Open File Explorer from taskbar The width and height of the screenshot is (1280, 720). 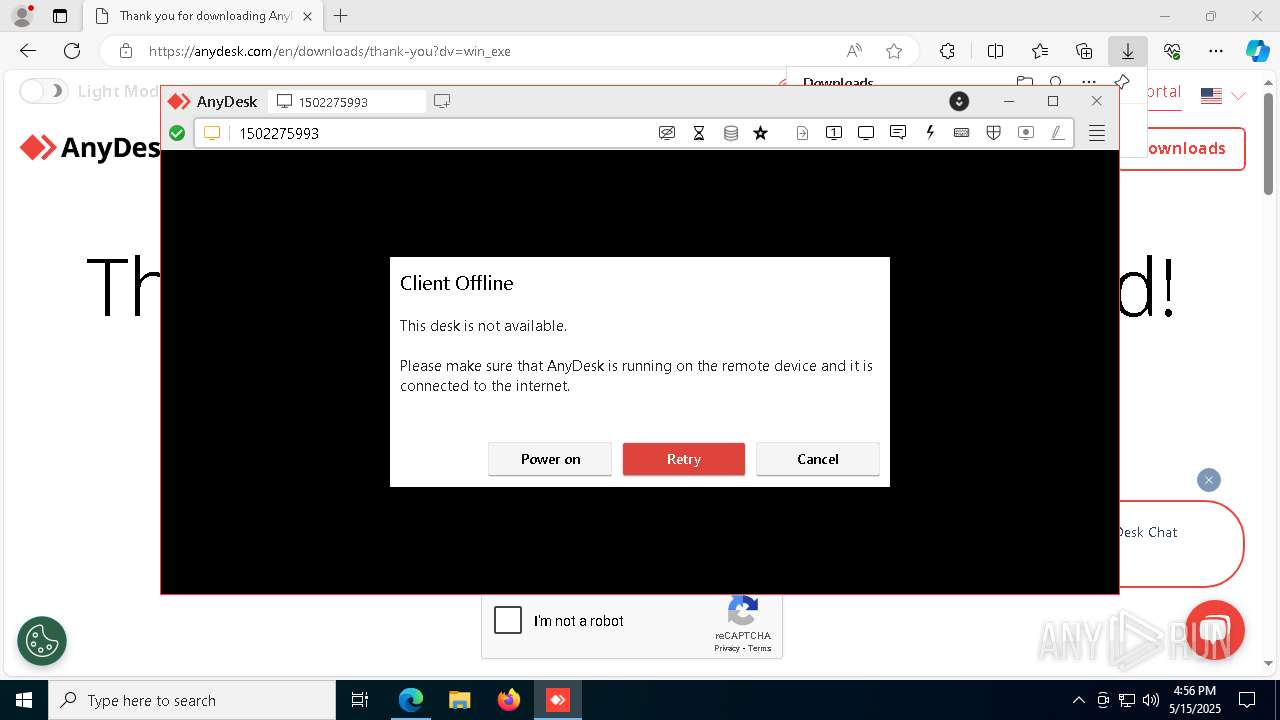459,700
